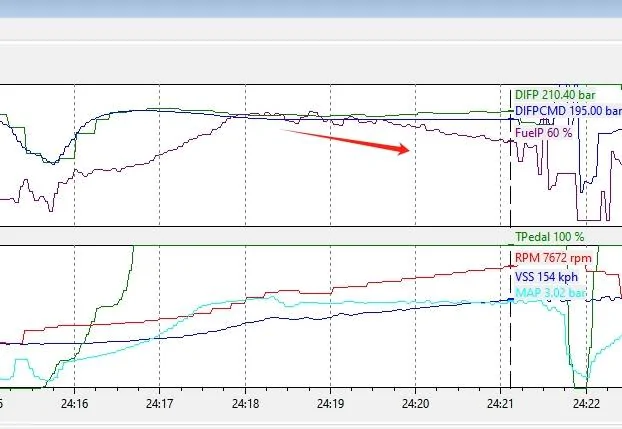Click the FuelP 60 % readout label
The image size is (622, 429).
[x=543, y=133]
